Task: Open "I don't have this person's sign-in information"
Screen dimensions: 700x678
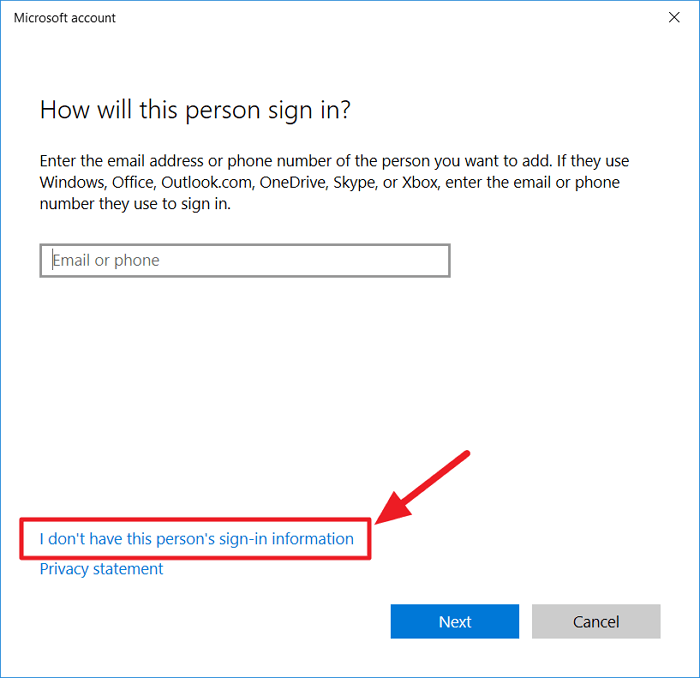Action: click(x=197, y=539)
